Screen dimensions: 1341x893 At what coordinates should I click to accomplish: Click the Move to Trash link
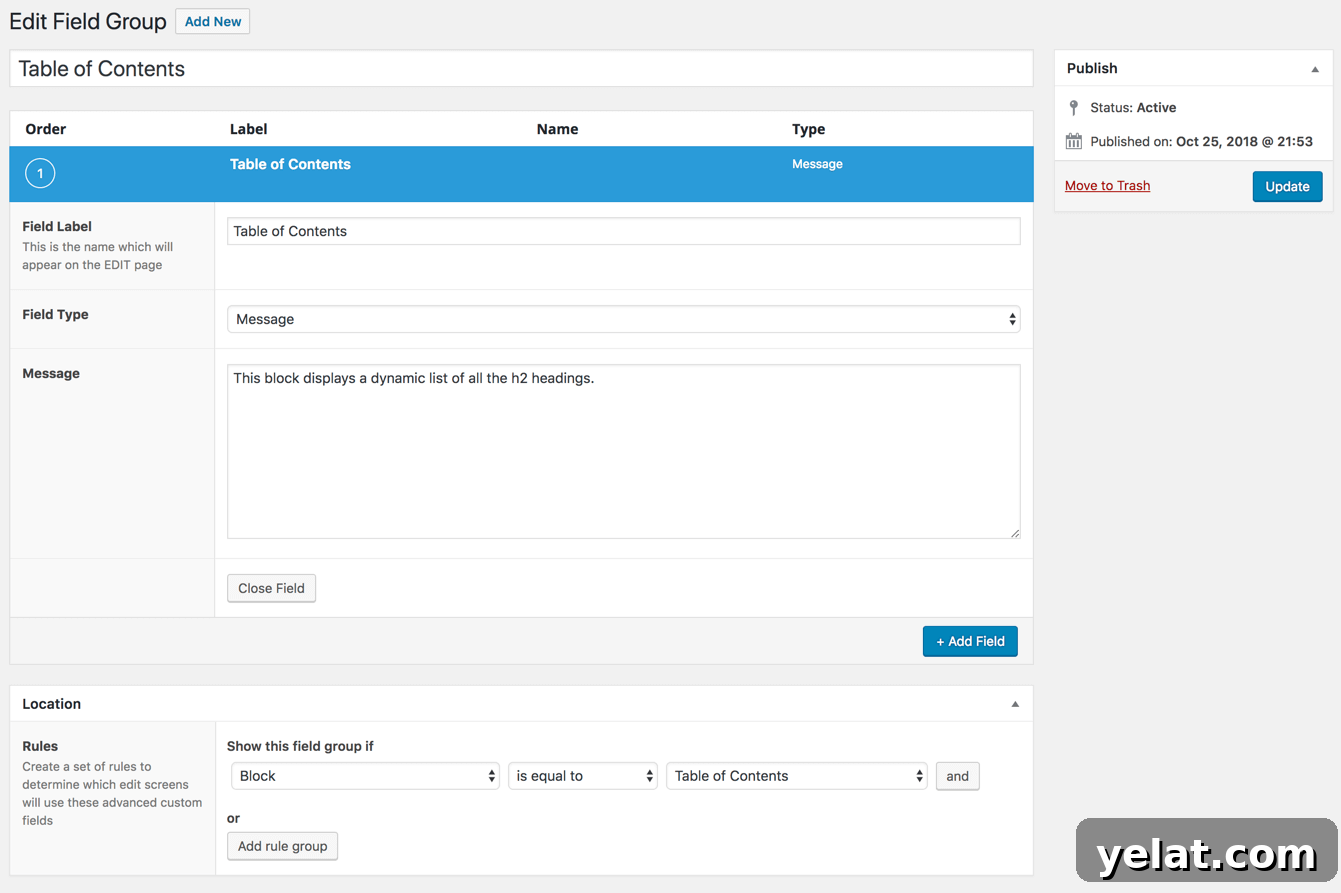1107,185
